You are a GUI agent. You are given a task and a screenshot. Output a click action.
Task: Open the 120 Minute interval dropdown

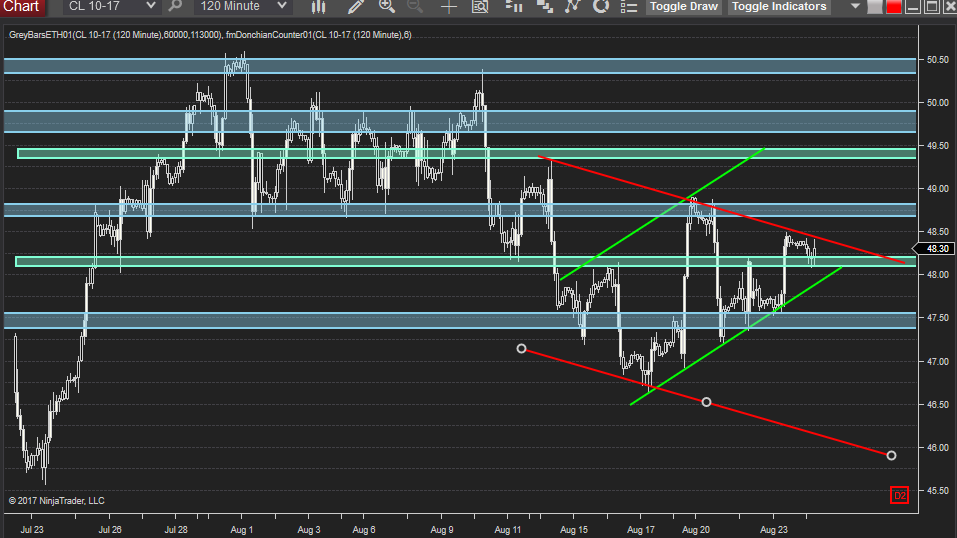pyautogui.click(x=244, y=6)
